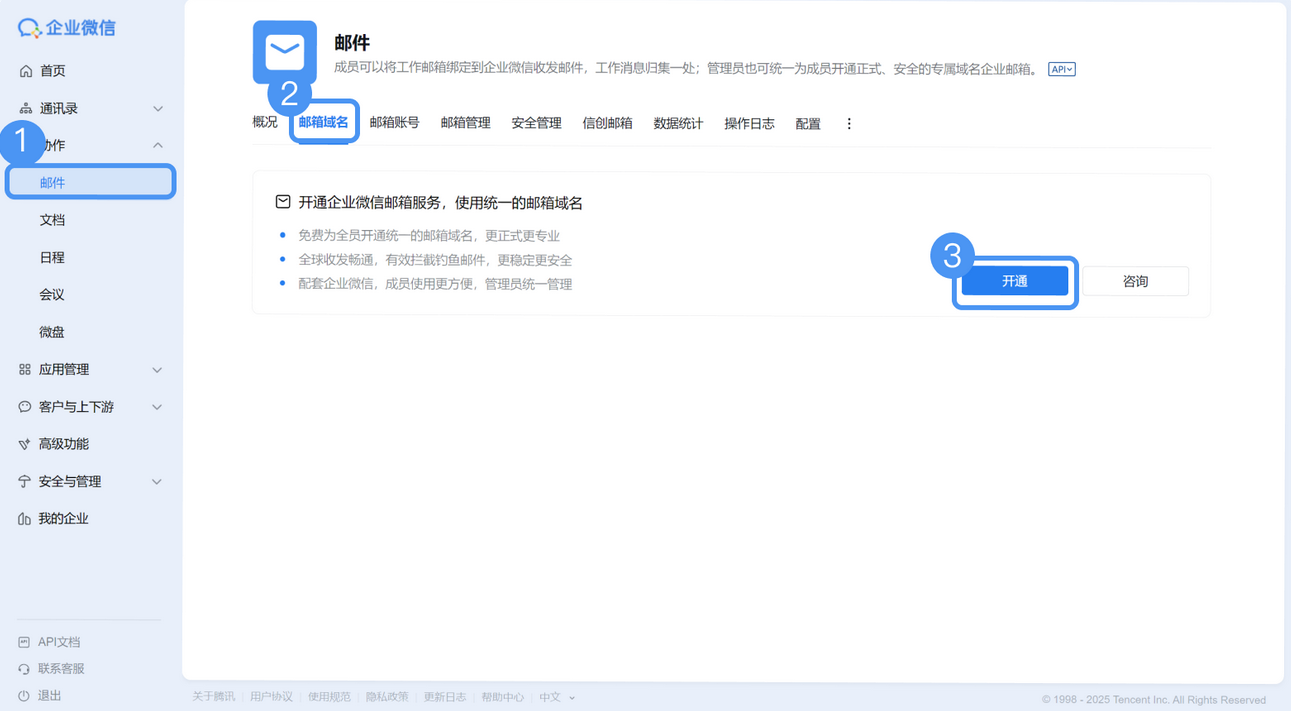Collapse the 协作 section
Image resolution: width=1291 pixels, height=711 pixels.
click(156, 144)
